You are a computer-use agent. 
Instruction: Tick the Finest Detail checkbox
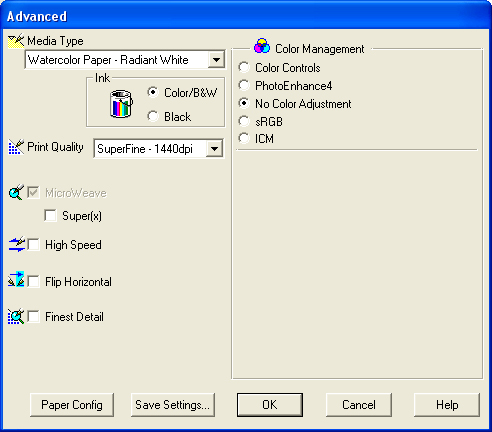click(33, 316)
